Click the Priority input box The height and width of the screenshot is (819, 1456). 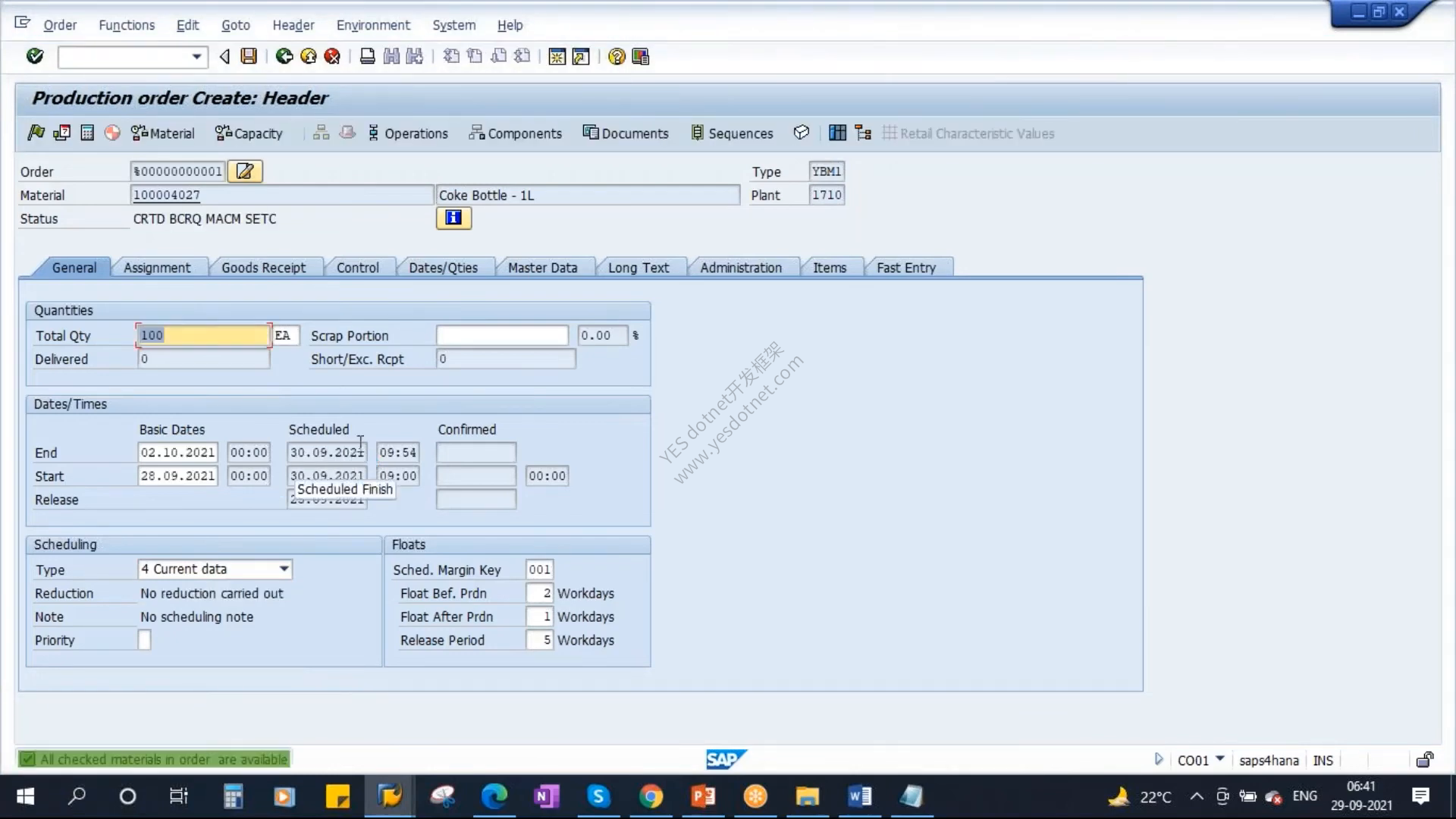click(144, 640)
